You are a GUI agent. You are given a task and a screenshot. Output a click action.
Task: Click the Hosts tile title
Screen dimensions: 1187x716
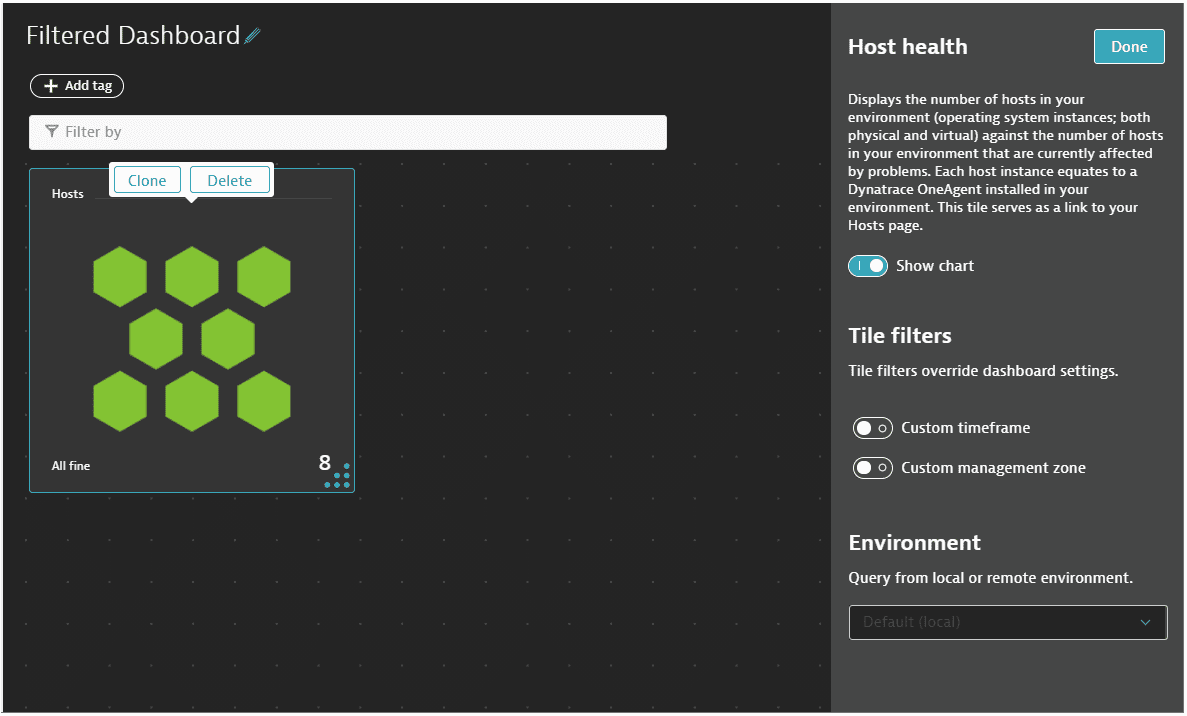point(68,194)
